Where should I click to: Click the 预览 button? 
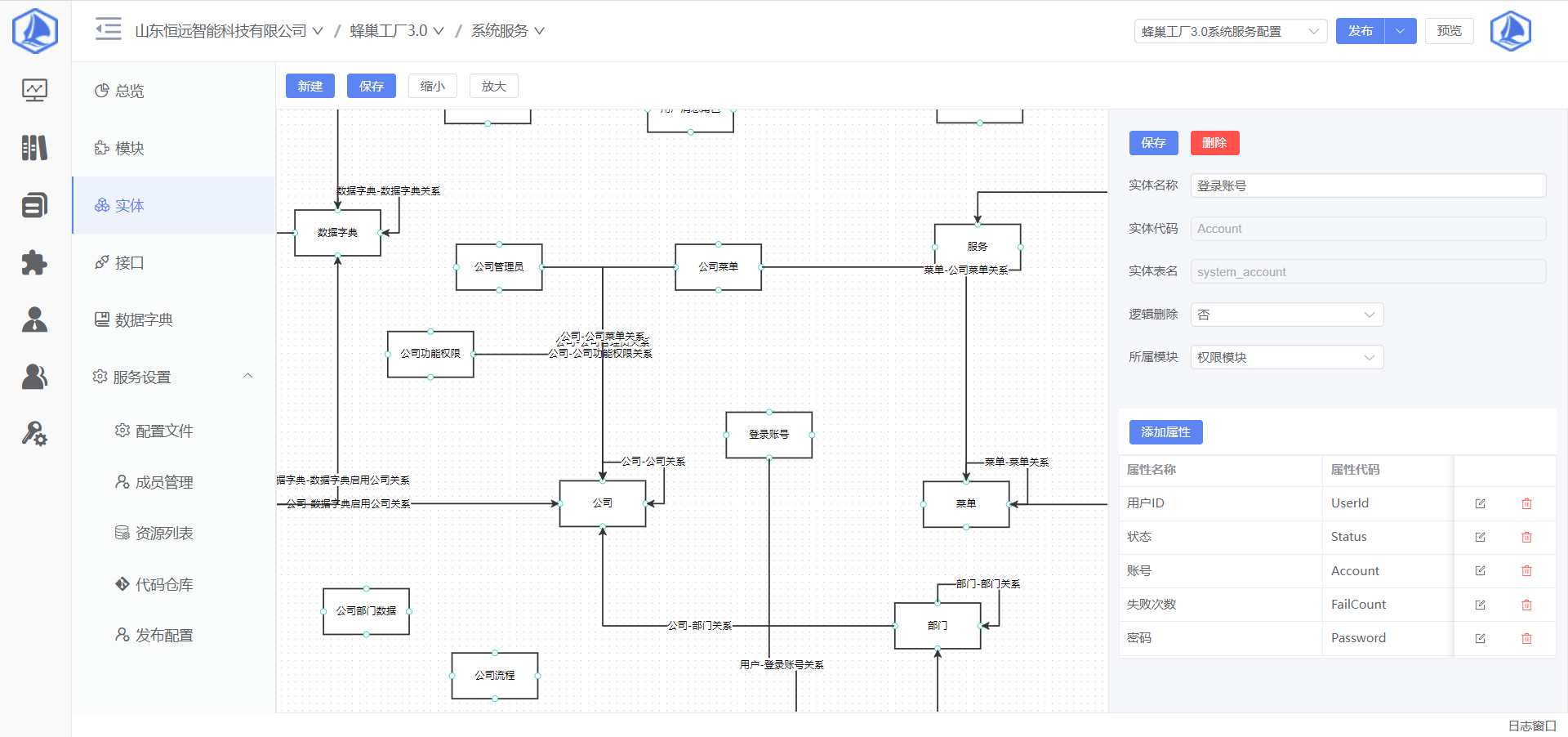[x=1450, y=31]
